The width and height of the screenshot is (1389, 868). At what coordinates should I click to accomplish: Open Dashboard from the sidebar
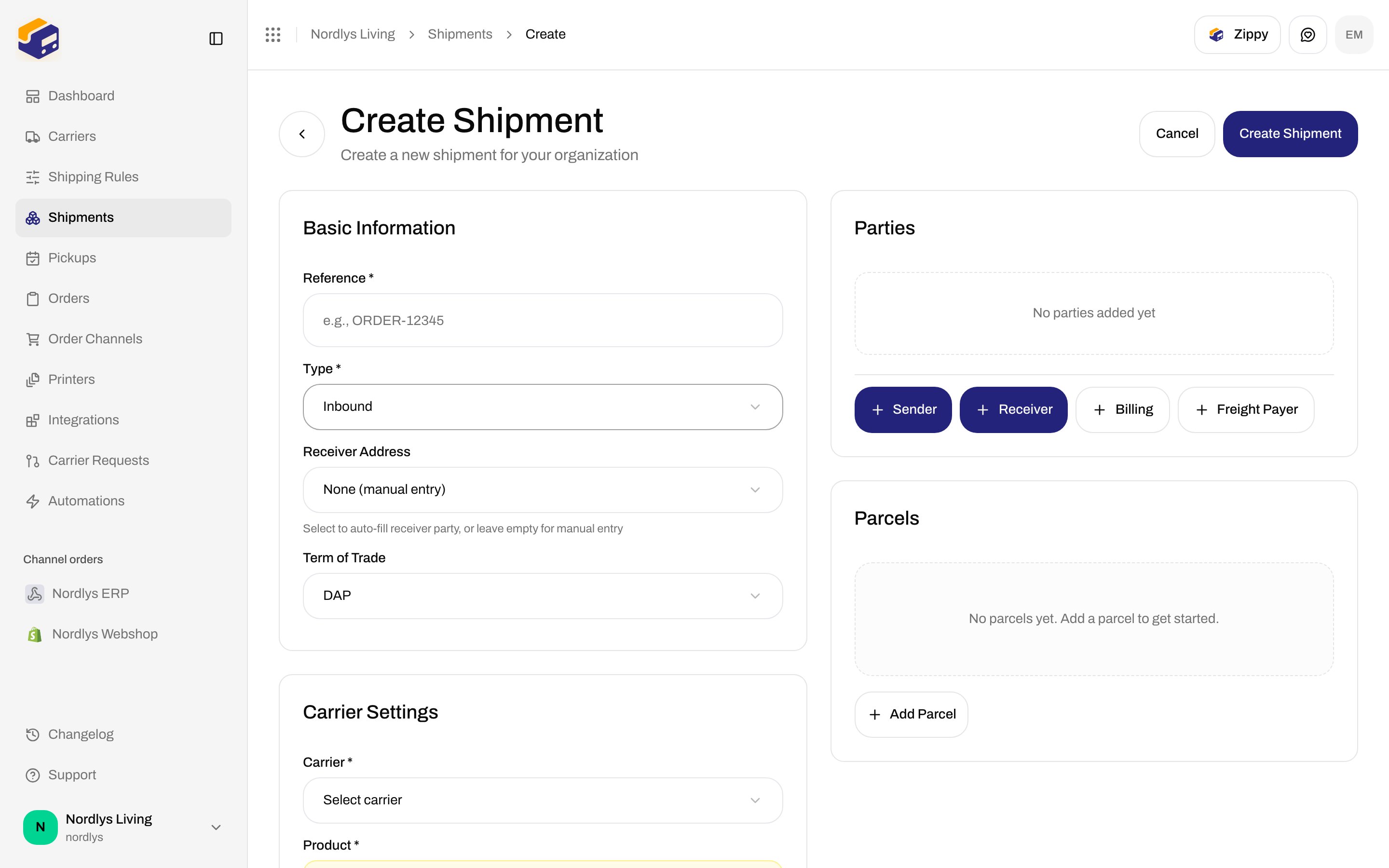pos(123,96)
